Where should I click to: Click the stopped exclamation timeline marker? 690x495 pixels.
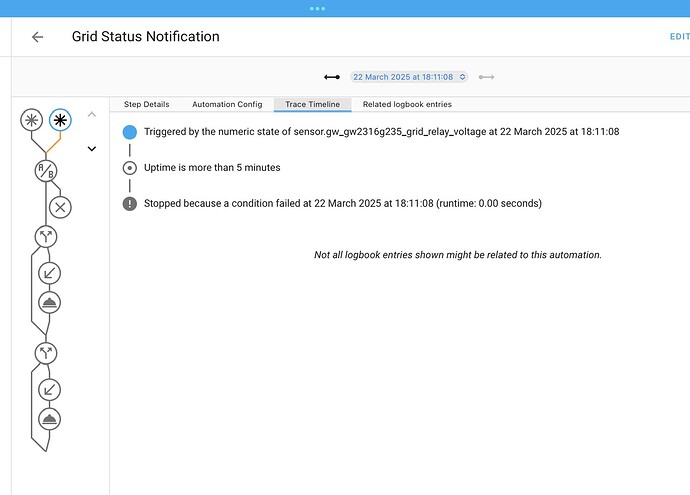(x=129, y=203)
